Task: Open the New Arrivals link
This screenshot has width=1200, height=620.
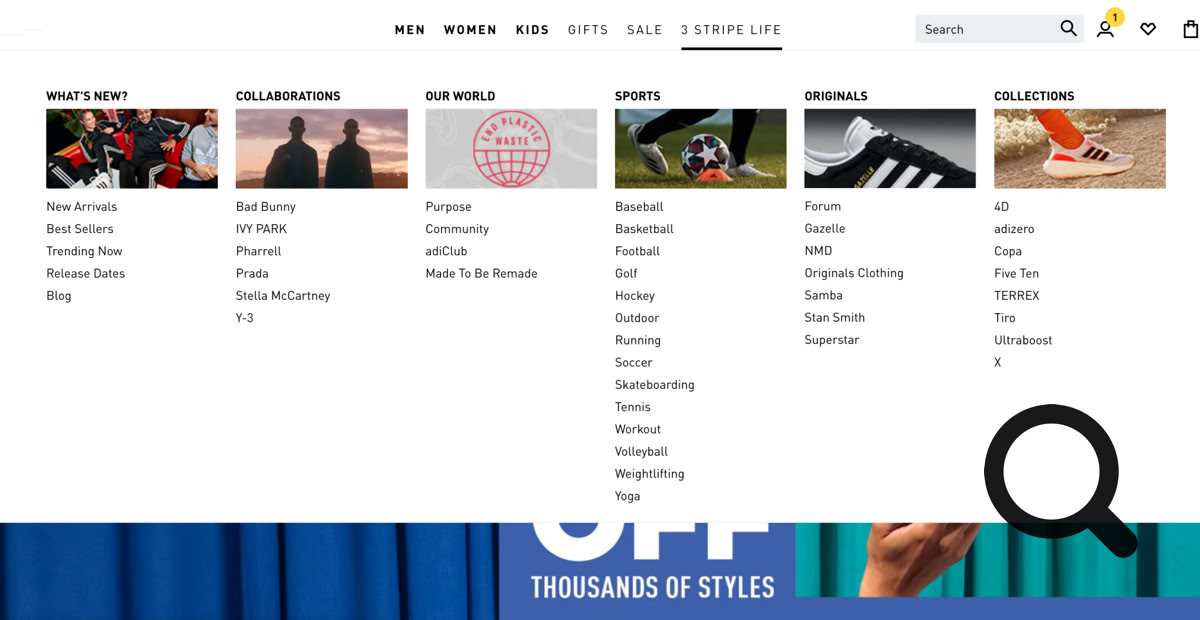Action: click(81, 206)
